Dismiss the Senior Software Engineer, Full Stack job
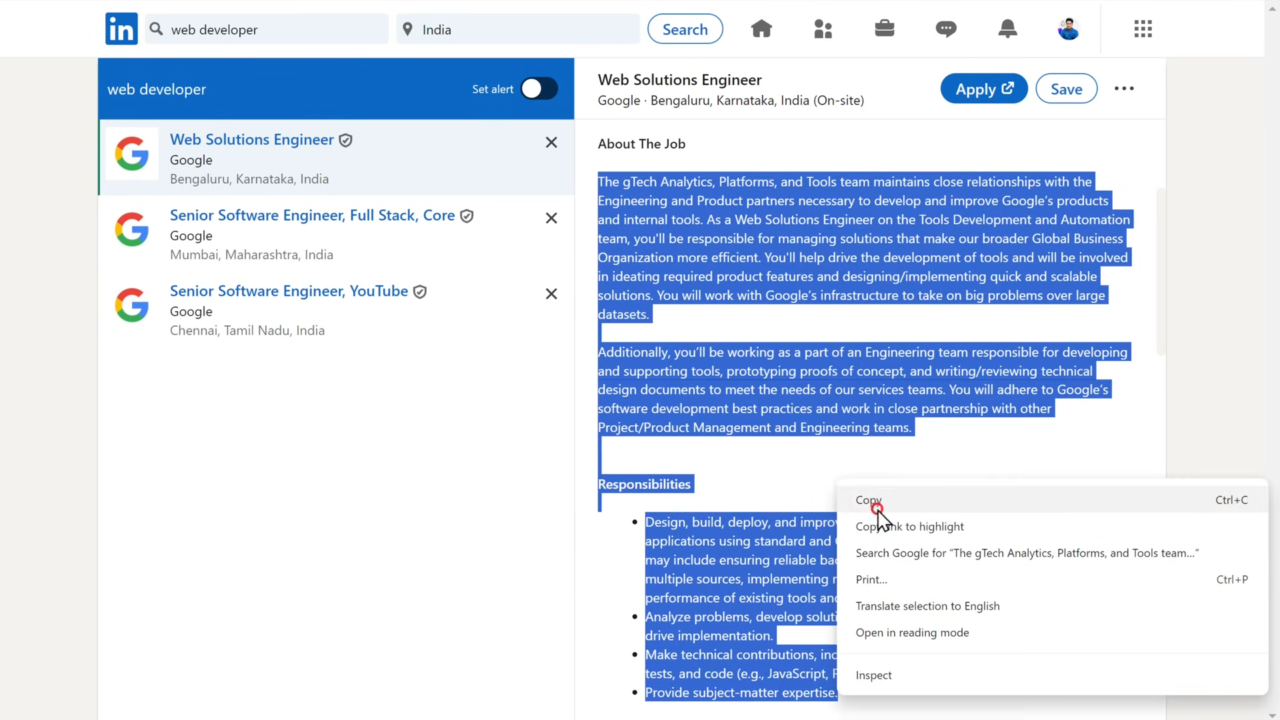 click(551, 218)
